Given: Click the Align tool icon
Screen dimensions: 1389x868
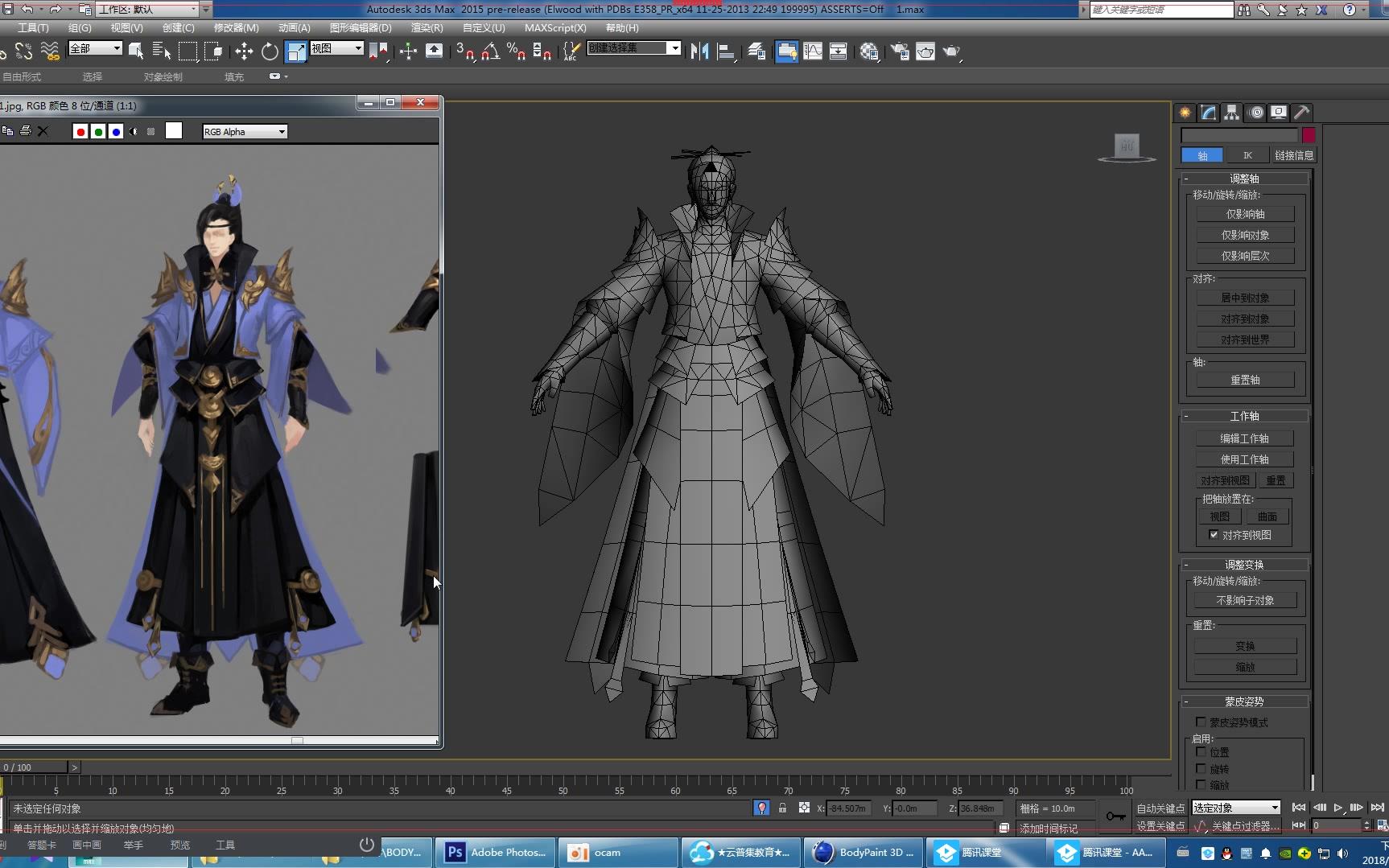Looking at the screenshot, I should pos(726,51).
